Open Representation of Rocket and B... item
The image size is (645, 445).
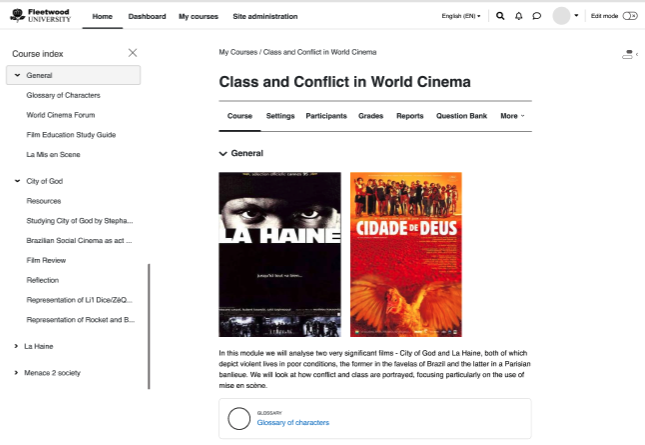tap(81, 320)
